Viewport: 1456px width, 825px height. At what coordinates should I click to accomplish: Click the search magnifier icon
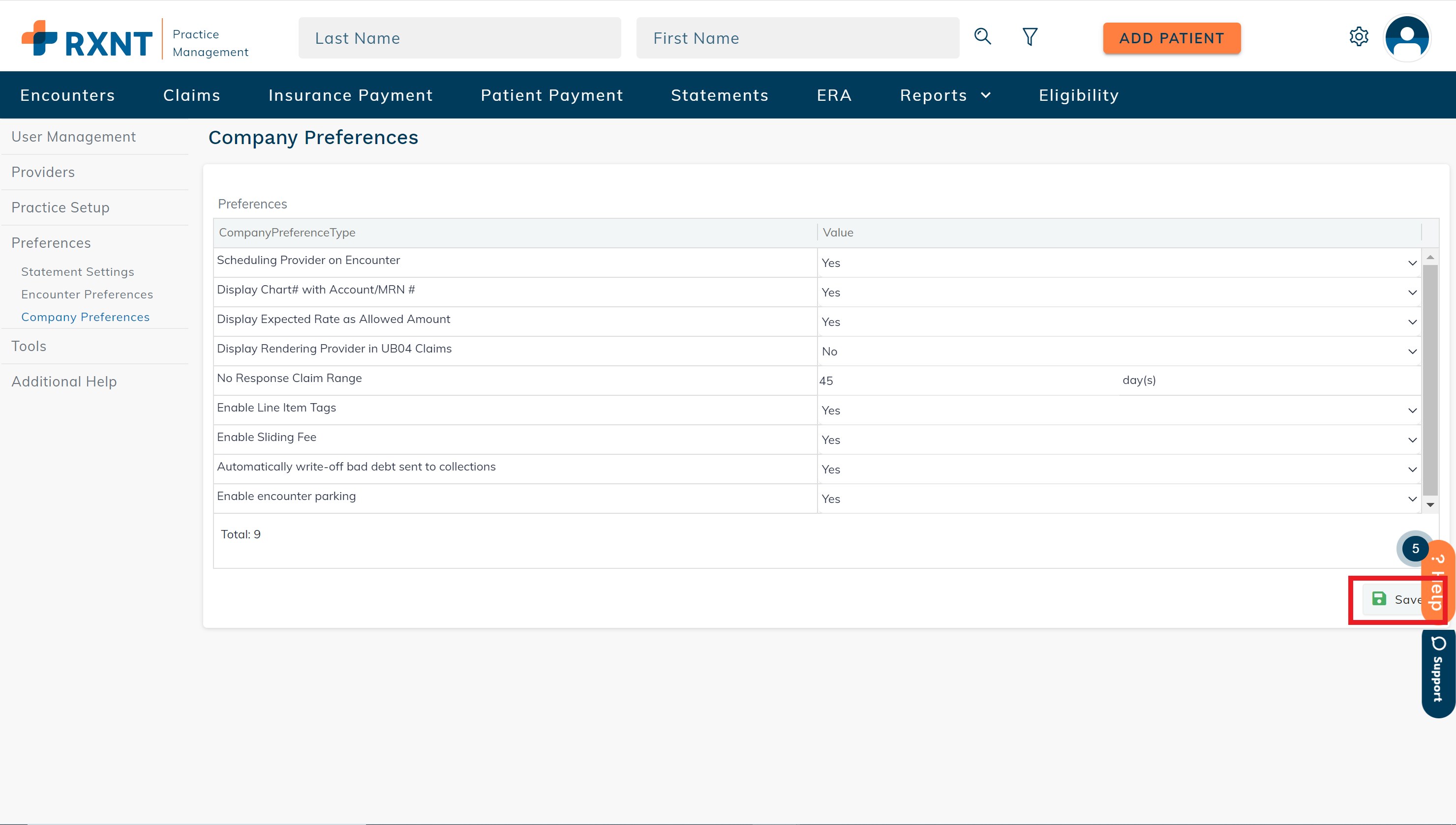(982, 37)
